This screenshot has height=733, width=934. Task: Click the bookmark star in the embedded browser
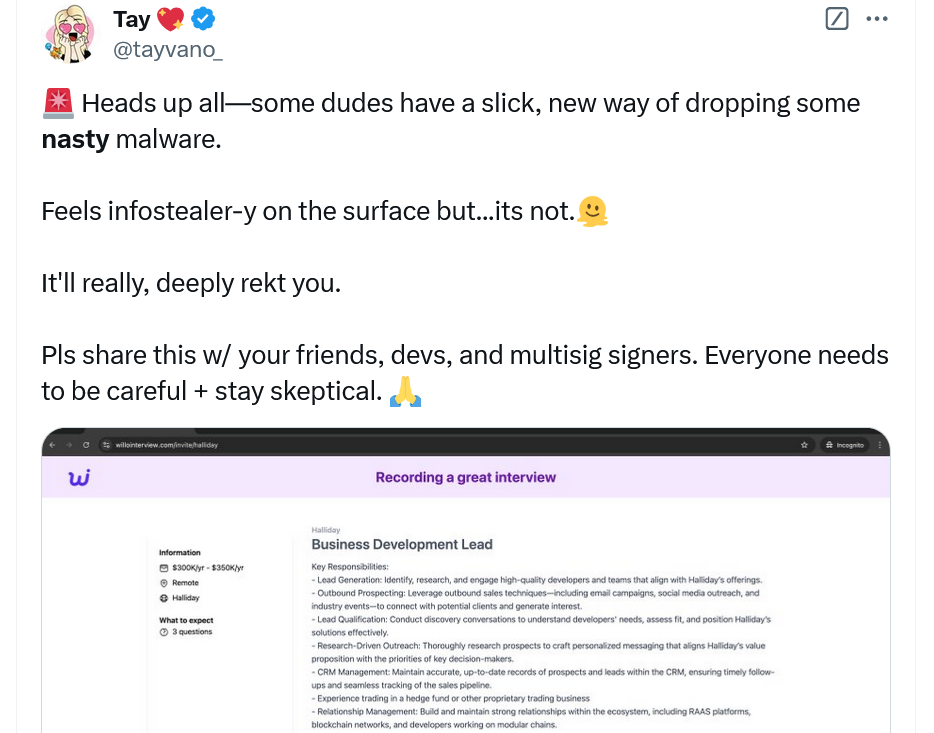[804, 444]
